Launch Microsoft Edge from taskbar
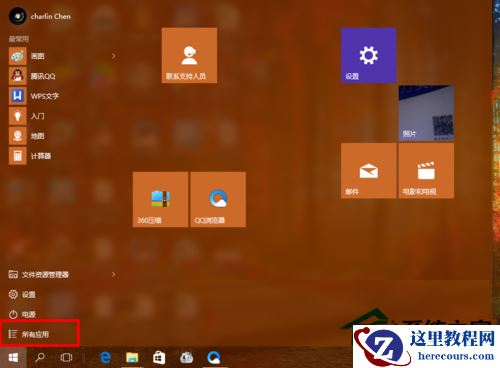The height and width of the screenshot is (368, 500). (106, 358)
